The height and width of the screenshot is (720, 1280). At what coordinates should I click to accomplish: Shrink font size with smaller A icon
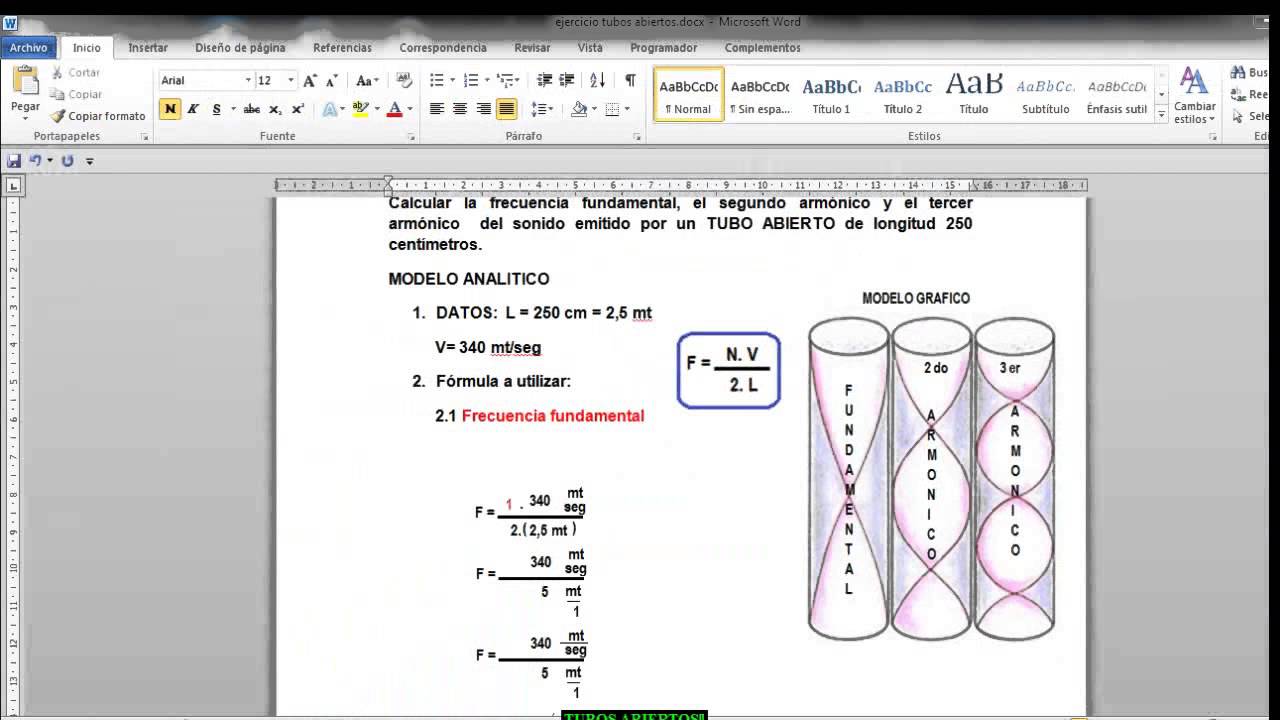[x=331, y=81]
